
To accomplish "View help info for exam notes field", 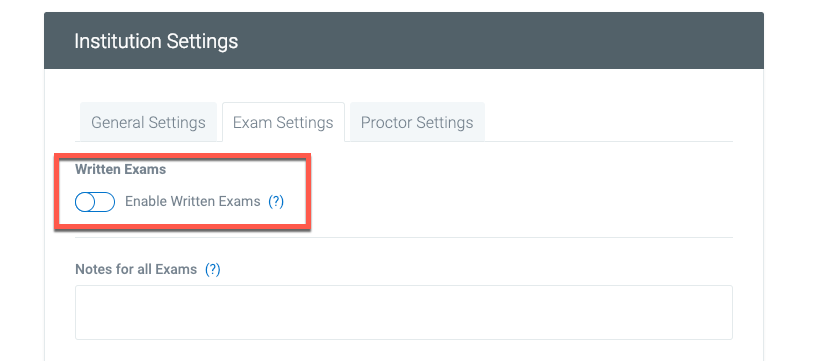I will (x=213, y=270).
